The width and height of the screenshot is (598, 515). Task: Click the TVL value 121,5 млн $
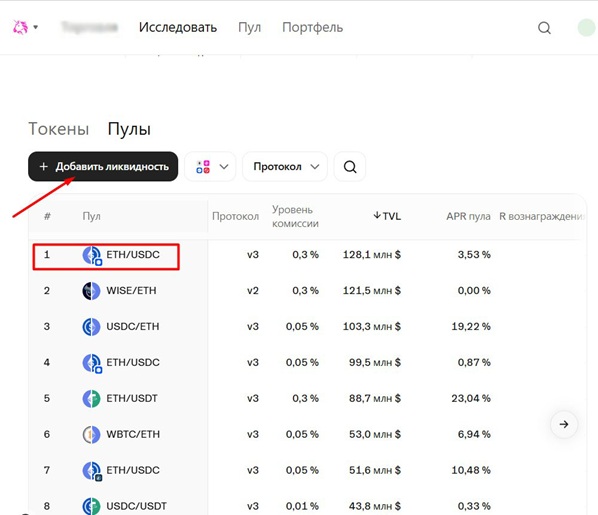pyautogui.click(x=371, y=291)
